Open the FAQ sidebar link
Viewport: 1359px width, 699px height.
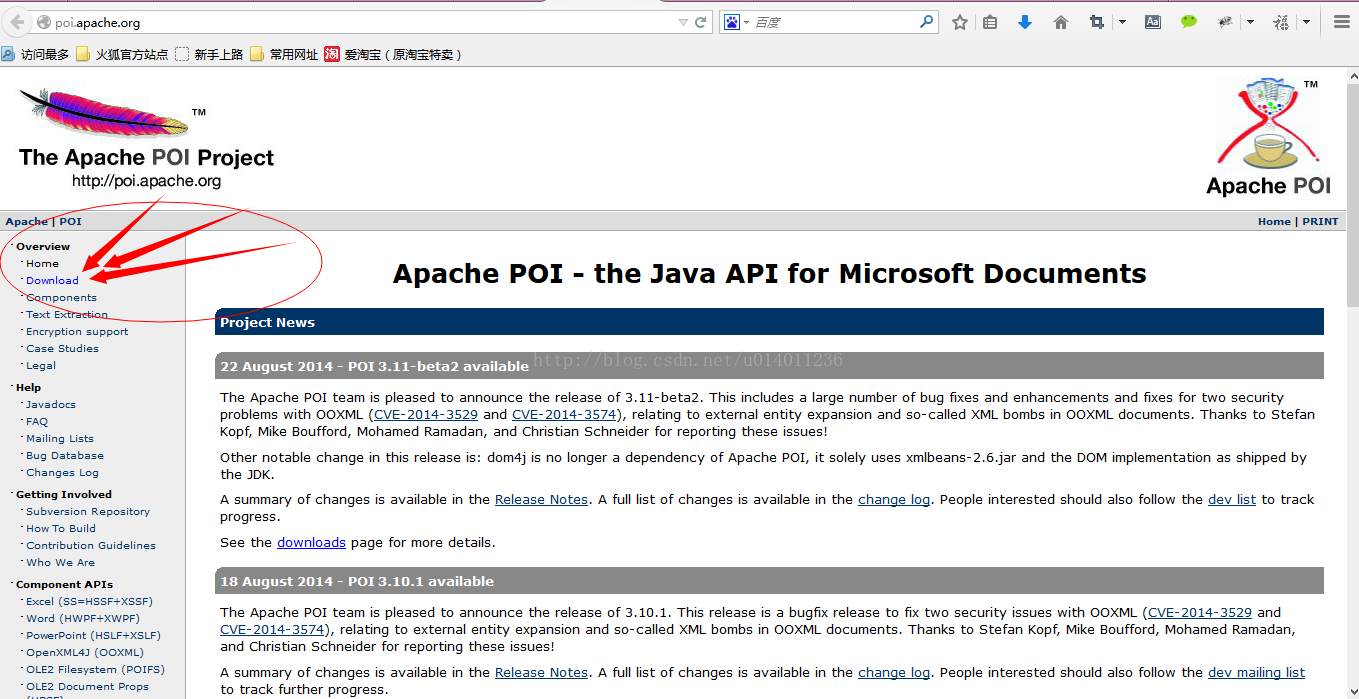37,422
